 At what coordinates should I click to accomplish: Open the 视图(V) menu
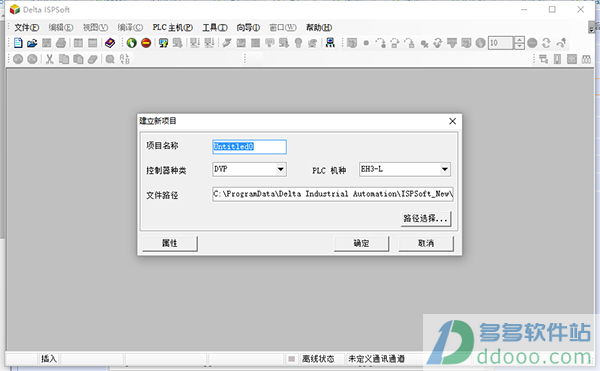click(95, 28)
